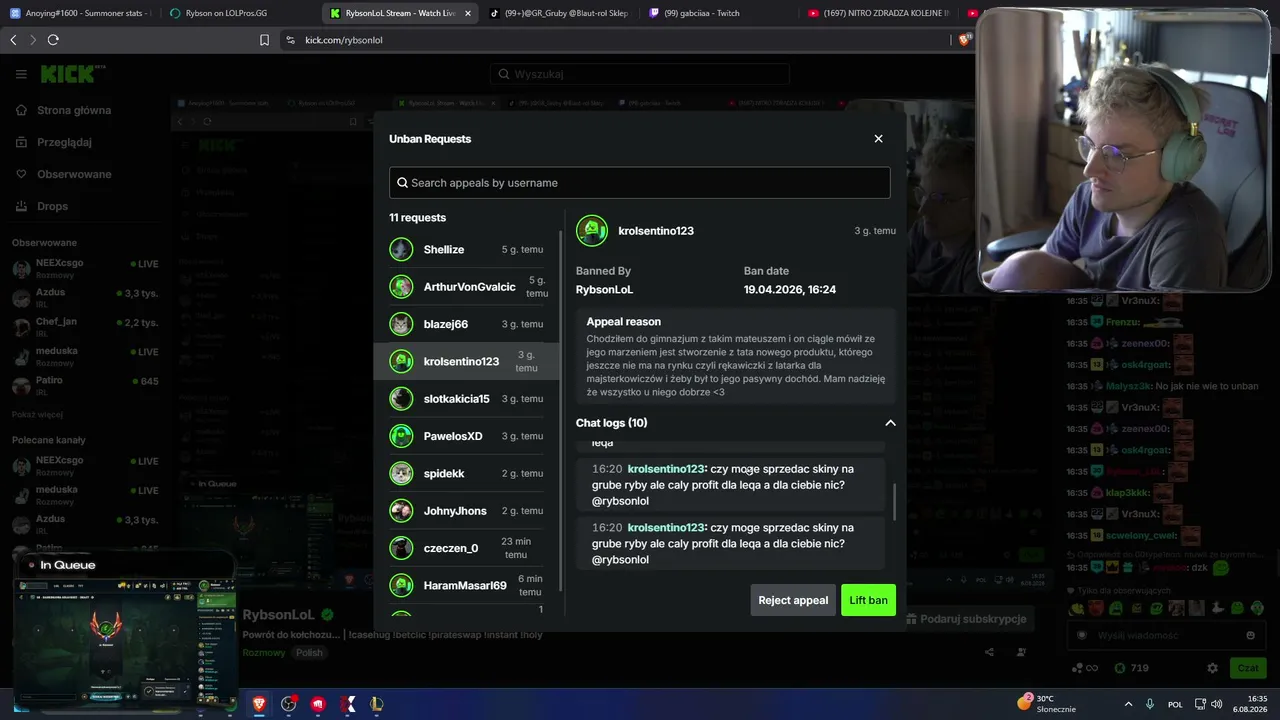Go to Strona główna
Screen dimensions: 1280x720
click(74, 110)
